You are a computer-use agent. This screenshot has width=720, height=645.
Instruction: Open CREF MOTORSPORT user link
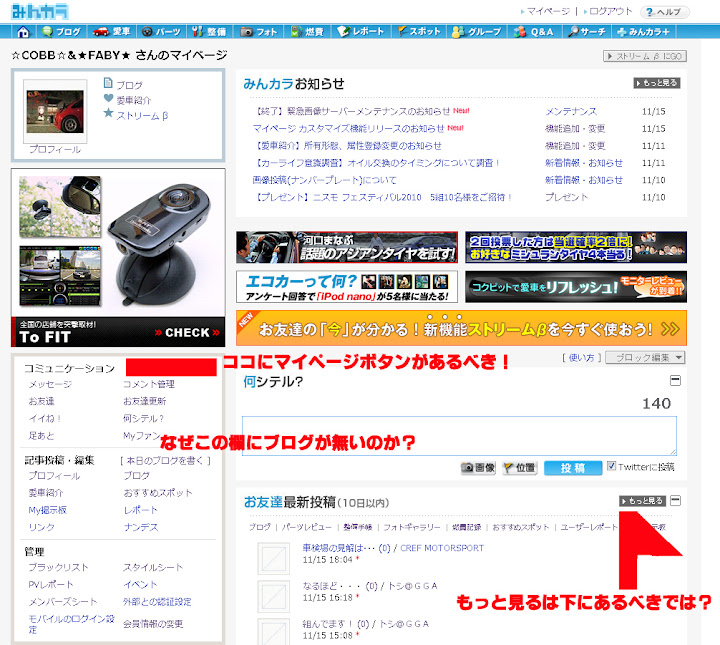coord(442,548)
